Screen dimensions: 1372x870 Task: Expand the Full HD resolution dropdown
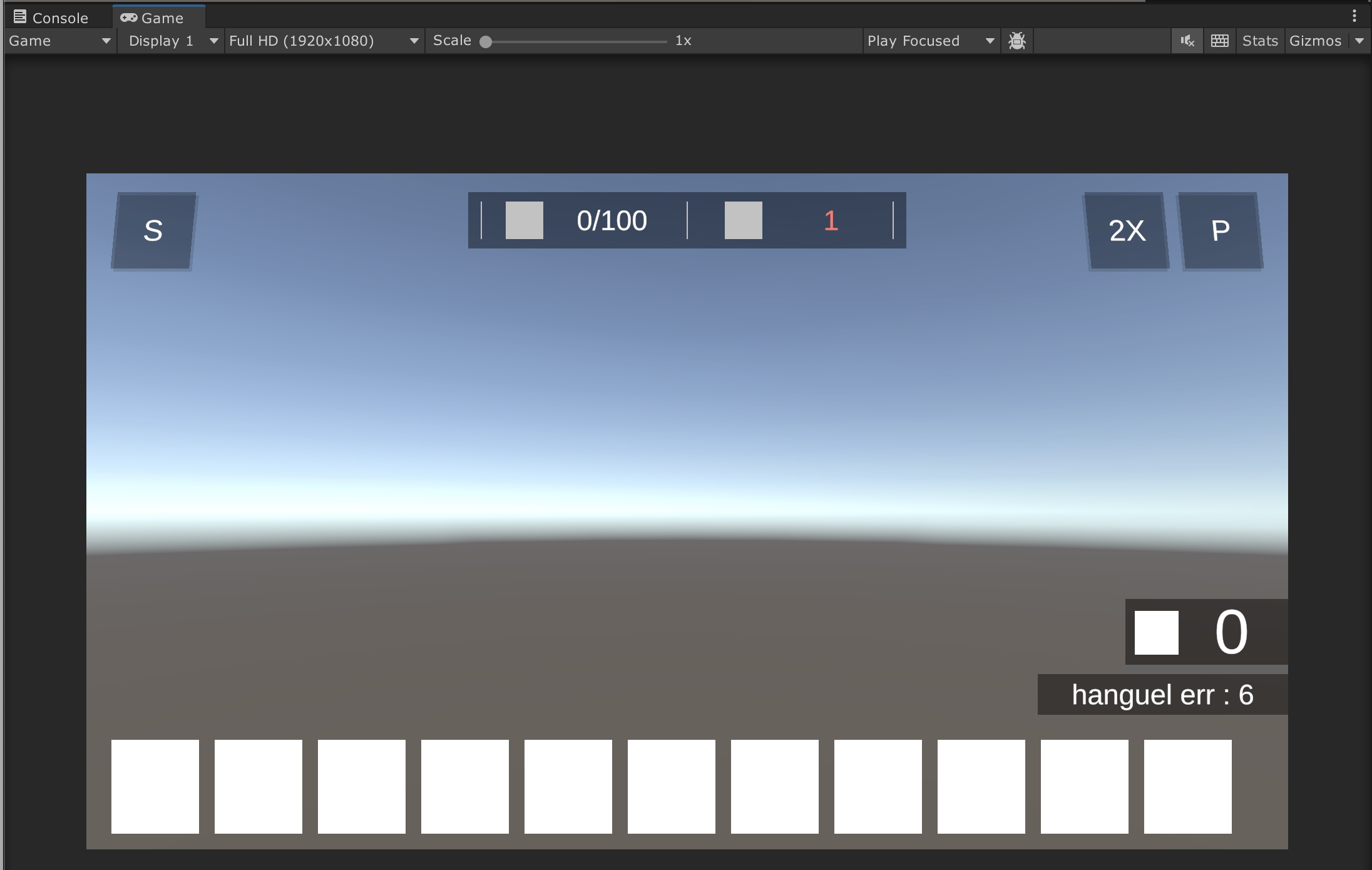pos(324,41)
